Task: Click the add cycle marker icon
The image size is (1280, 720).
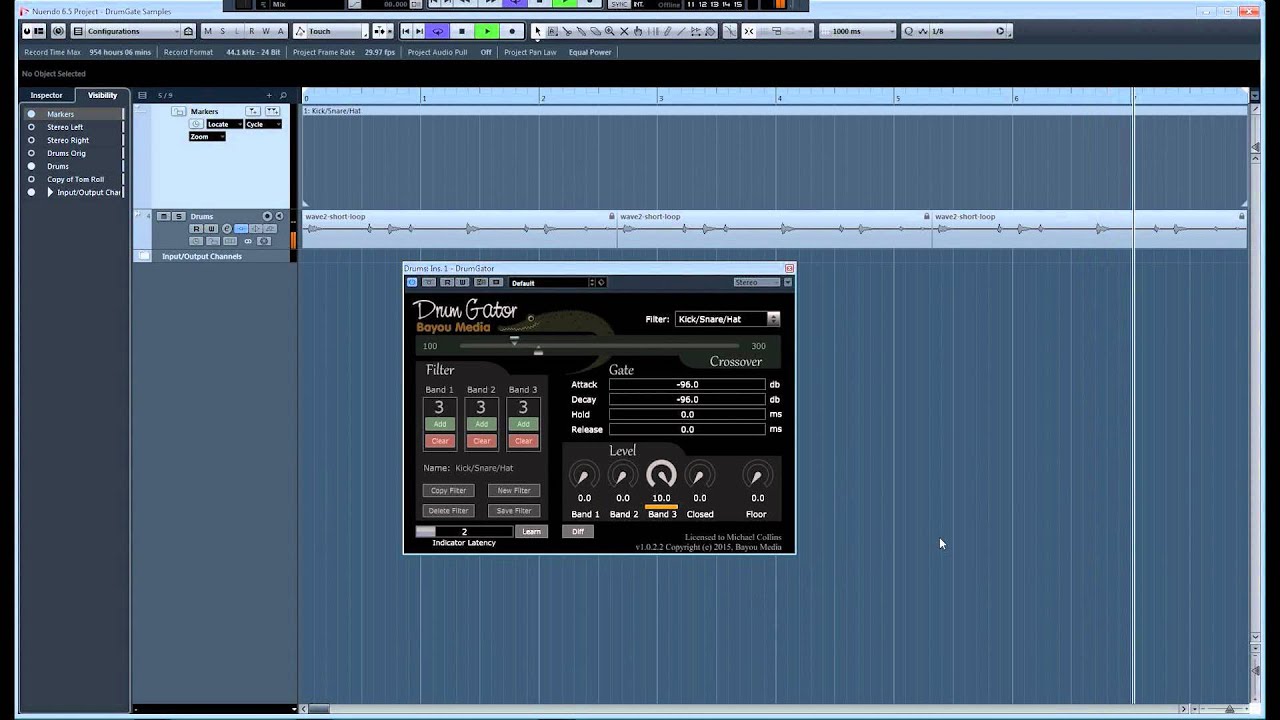Action: (x=272, y=111)
